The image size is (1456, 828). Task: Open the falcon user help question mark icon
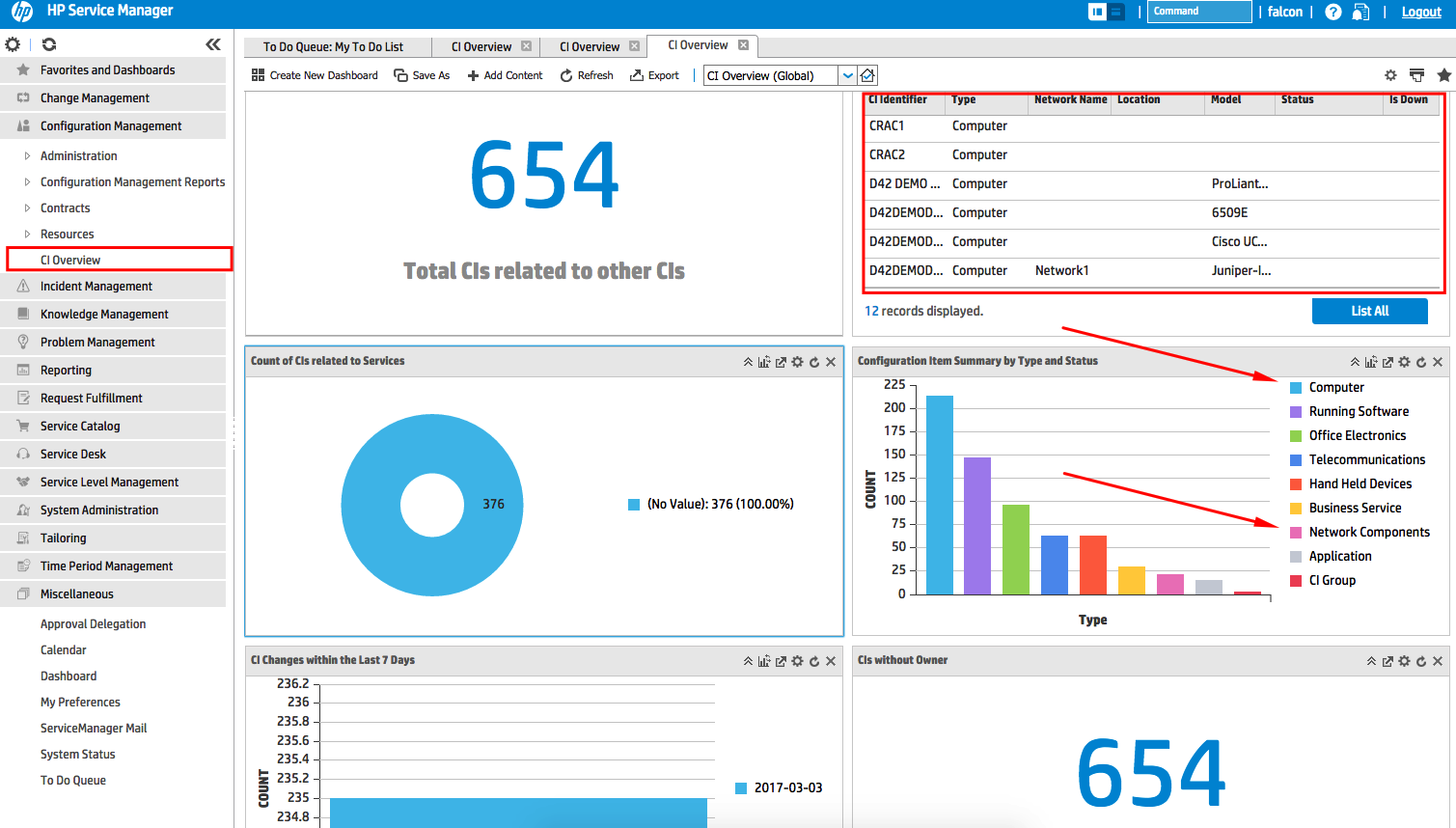click(x=1332, y=12)
